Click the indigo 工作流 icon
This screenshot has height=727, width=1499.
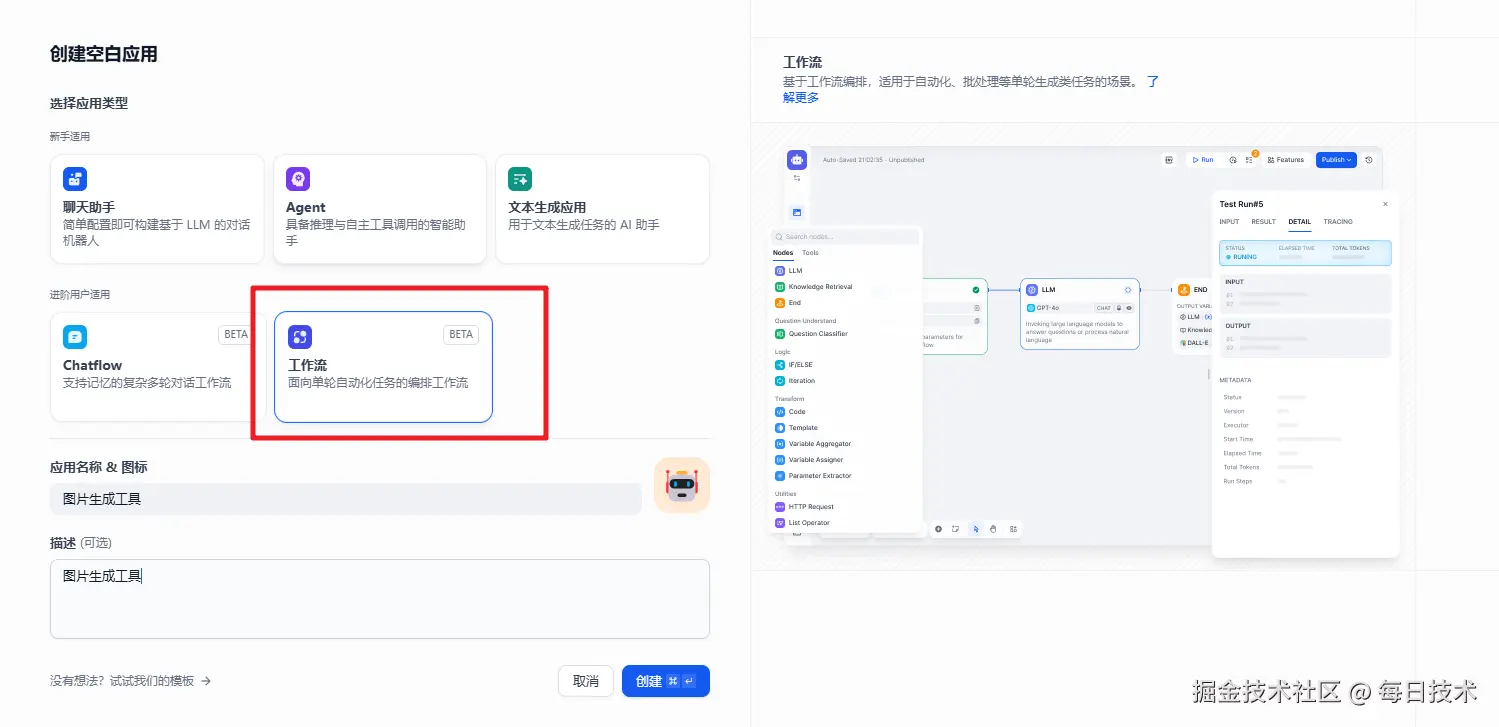tap(300, 337)
